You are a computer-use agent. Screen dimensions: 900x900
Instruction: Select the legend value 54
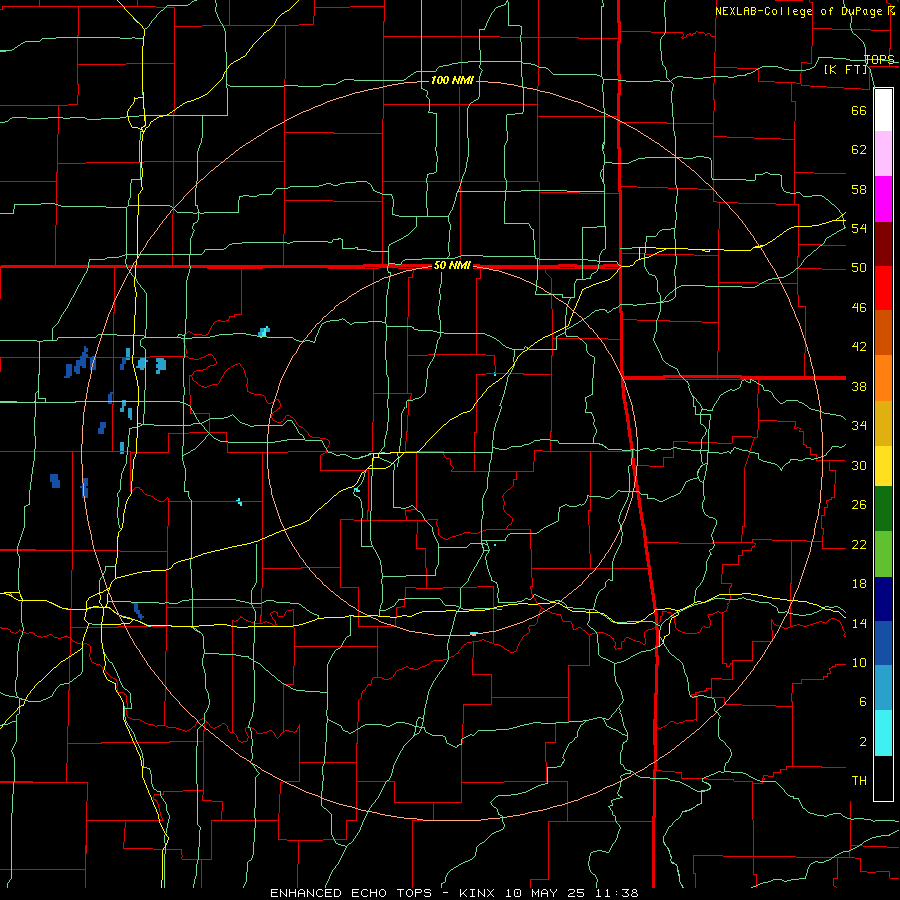point(859,228)
